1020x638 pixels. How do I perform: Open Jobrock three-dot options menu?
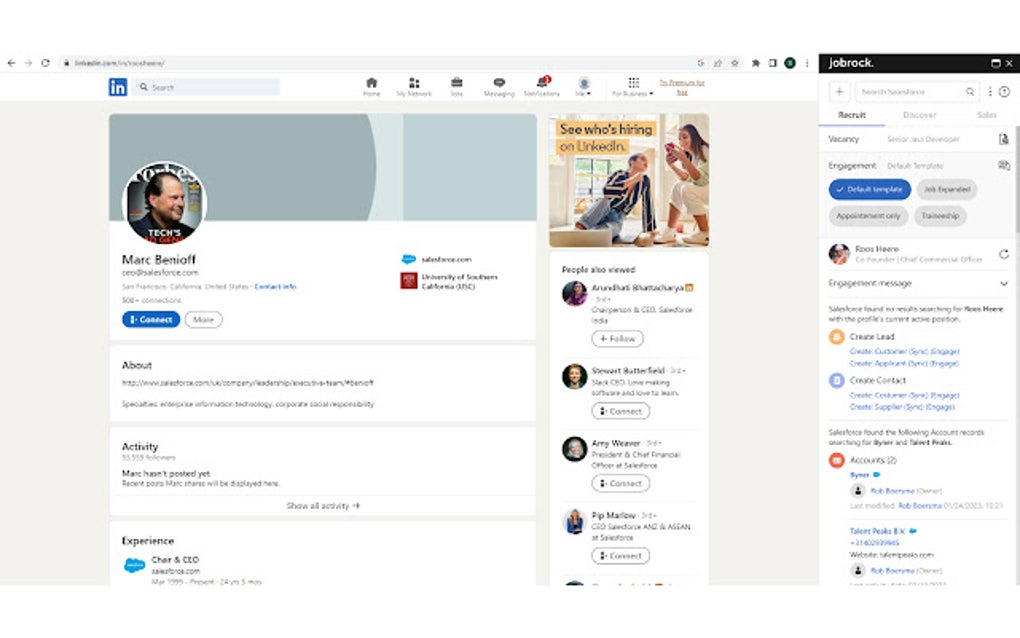990,92
